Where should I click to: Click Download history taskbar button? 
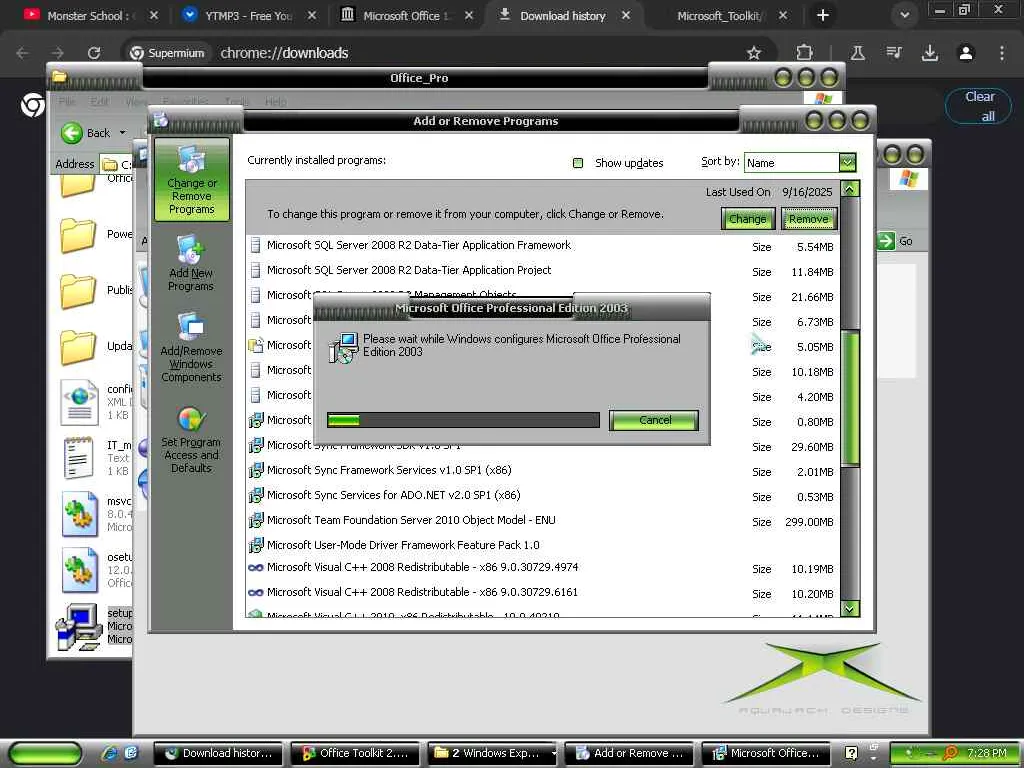(x=218, y=753)
